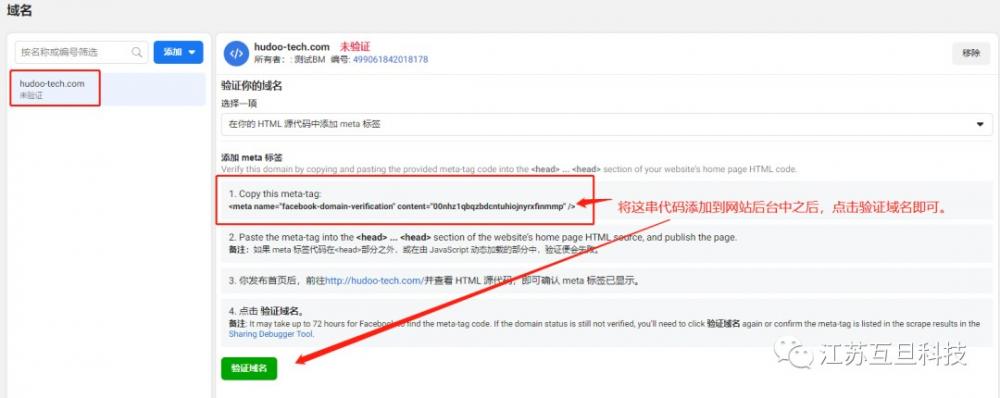The image size is (1000, 398).
Task: Click the 验证你的域名 heading
Action: tap(251, 86)
